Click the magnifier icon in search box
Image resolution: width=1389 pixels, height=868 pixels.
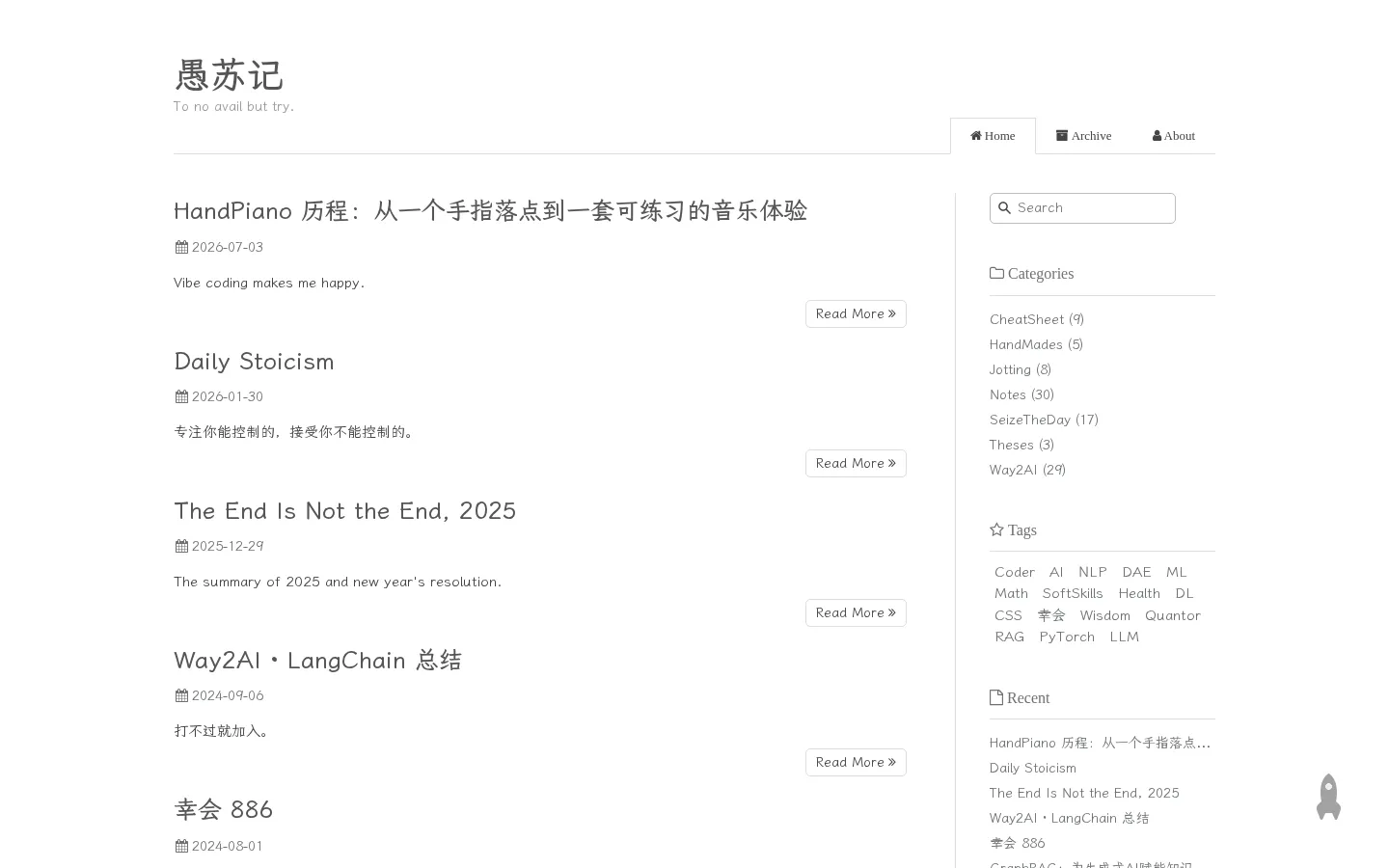pyautogui.click(x=1004, y=207)
